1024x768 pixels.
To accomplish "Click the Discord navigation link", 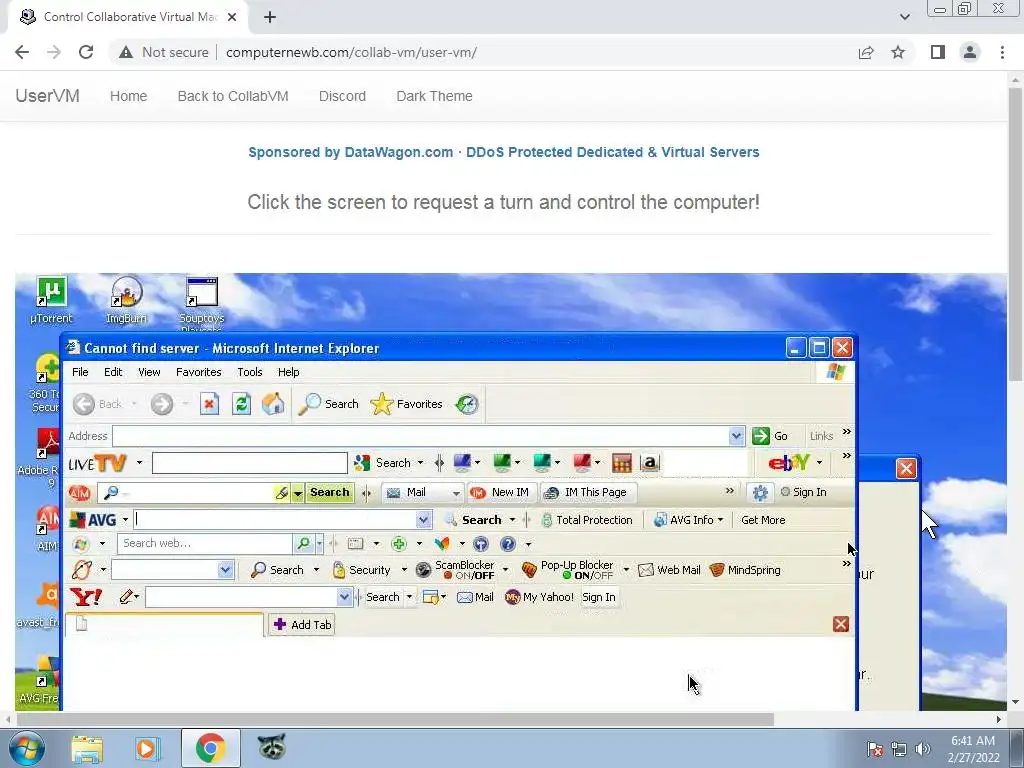I will 342,96.
